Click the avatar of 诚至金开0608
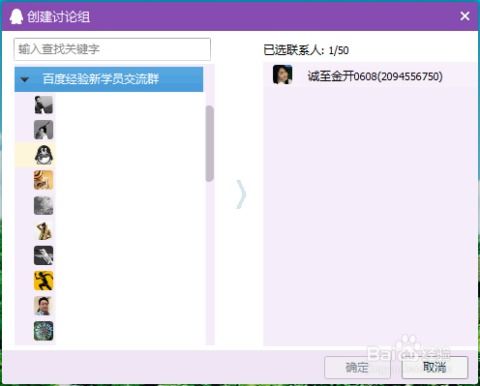The height and width of the screenshot is (386, 480). (x=283, y=74)
